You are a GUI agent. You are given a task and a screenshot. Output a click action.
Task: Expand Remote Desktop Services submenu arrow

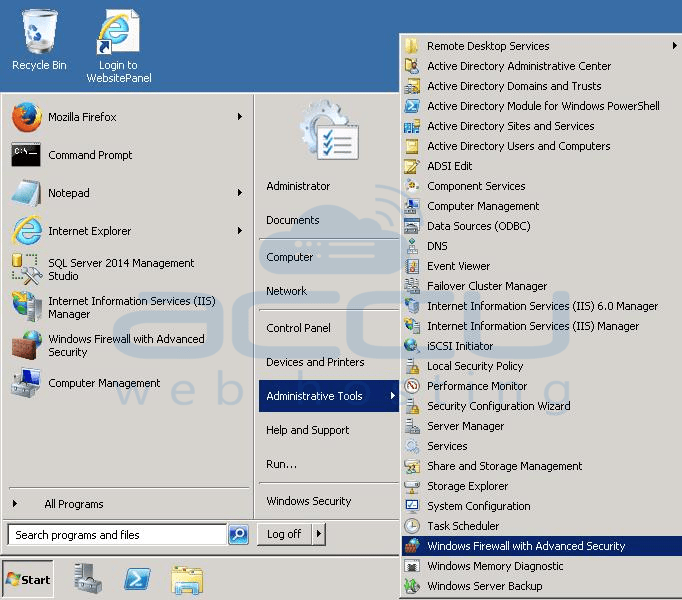674,45
